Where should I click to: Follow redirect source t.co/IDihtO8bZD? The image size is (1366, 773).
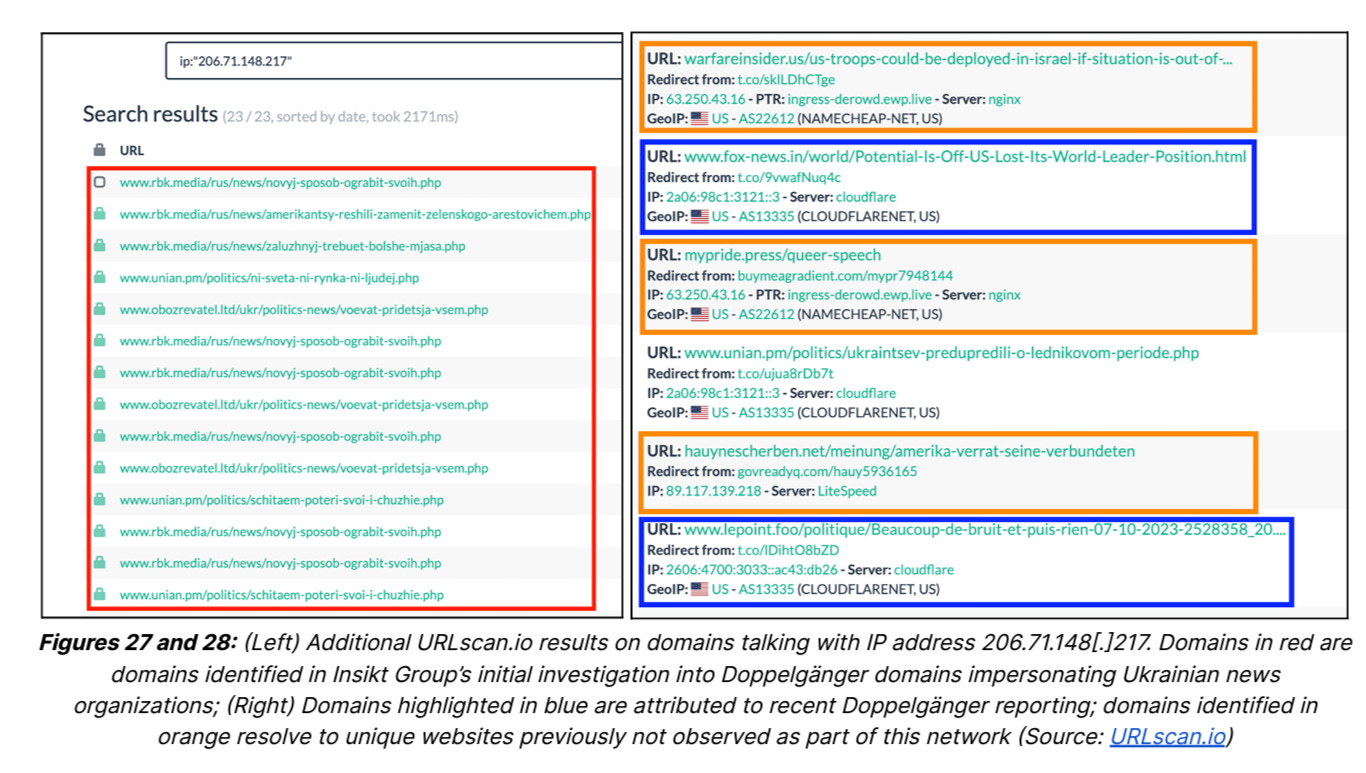(788, 551)
